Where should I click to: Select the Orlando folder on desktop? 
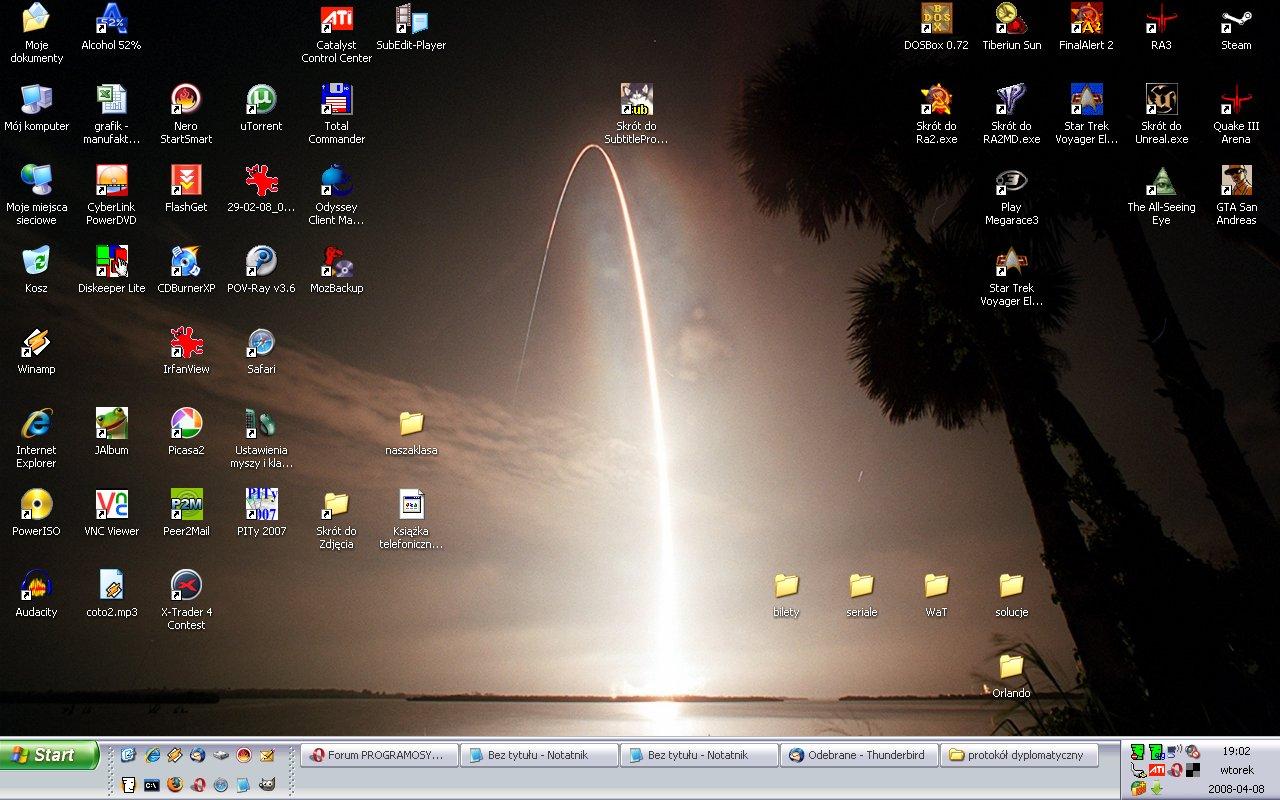pyautogui.click(x=1011, y=675)
